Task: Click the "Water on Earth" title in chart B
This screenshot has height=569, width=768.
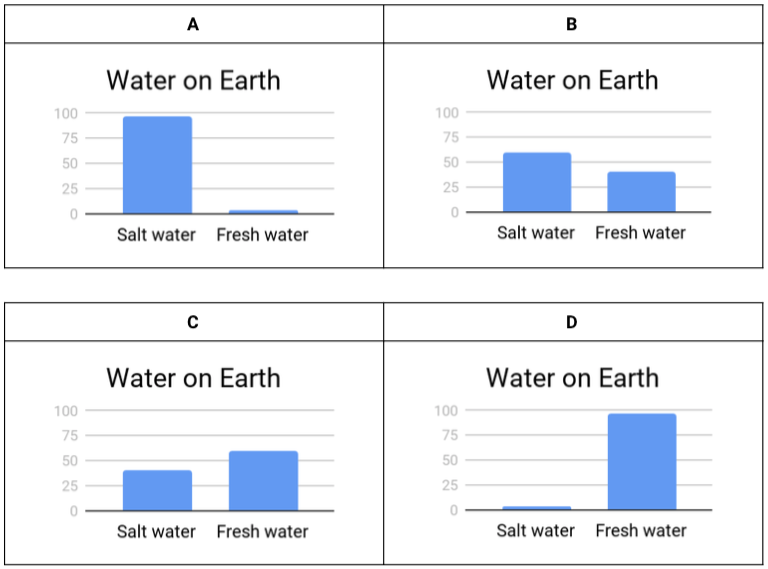Action: (572, 80)
